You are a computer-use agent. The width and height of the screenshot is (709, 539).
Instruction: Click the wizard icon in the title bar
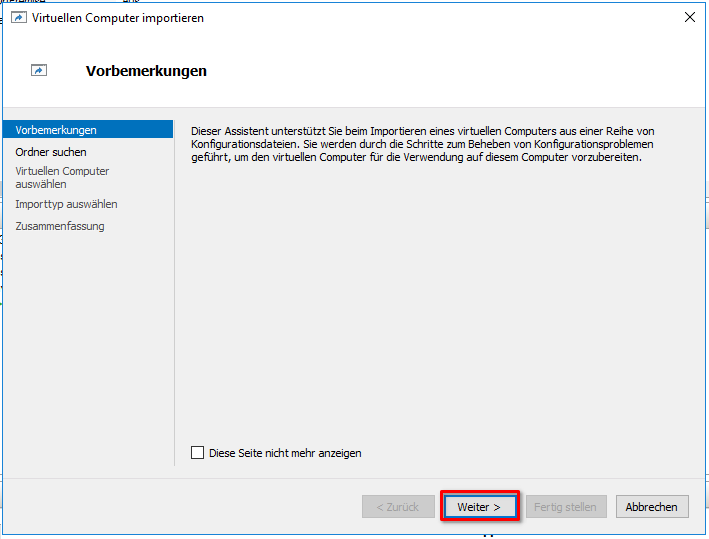pos(18,18)
